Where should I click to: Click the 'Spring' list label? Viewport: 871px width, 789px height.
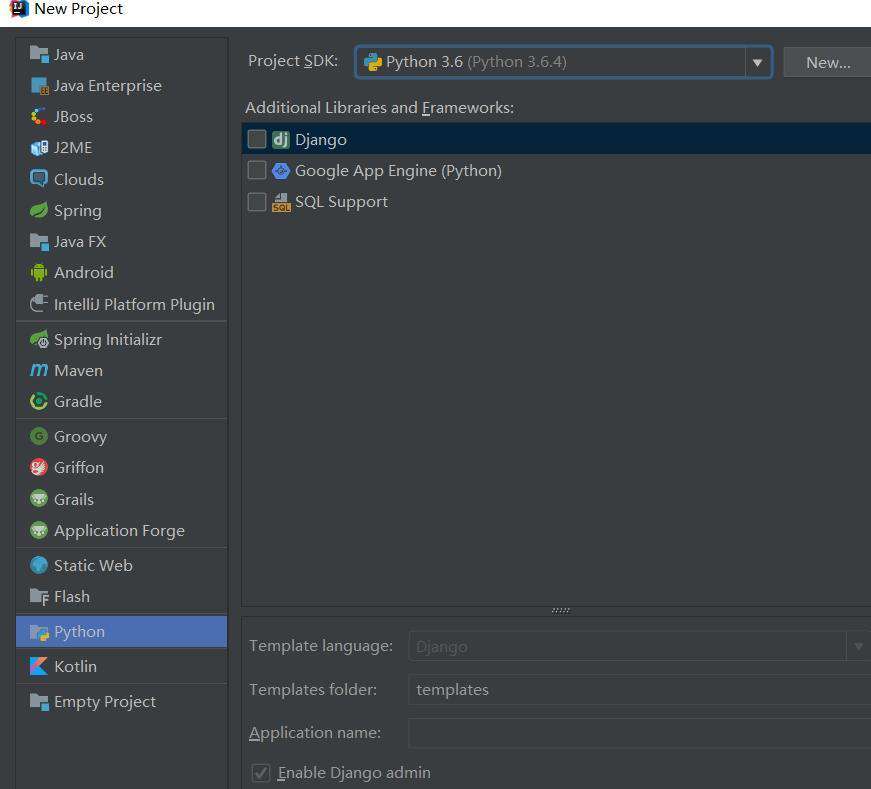tap(78, 211)
